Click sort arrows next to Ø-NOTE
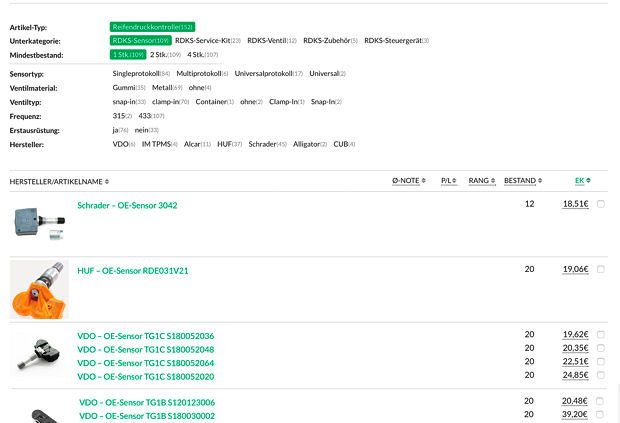 tap(423, 180)
